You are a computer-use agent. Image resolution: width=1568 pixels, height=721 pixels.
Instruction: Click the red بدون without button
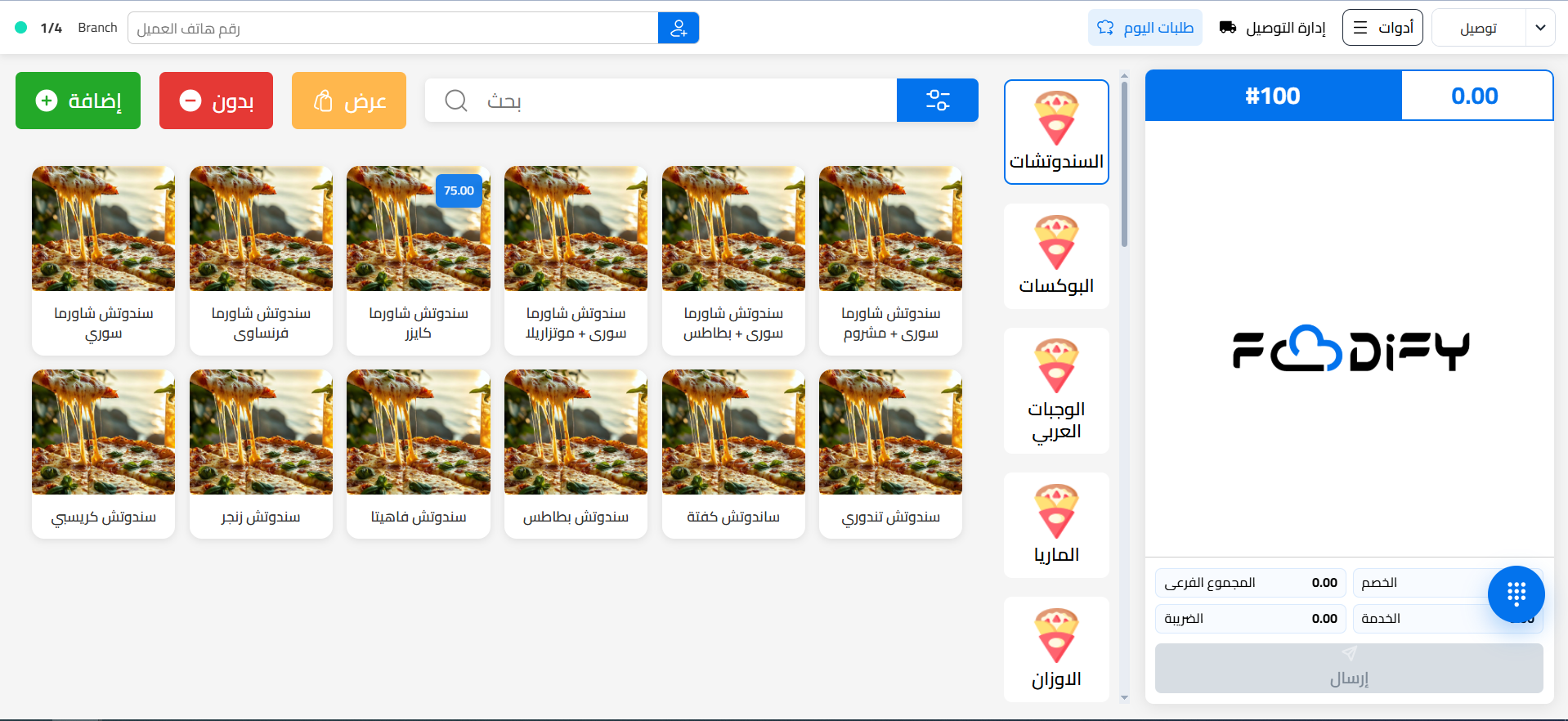coord(216,101)
